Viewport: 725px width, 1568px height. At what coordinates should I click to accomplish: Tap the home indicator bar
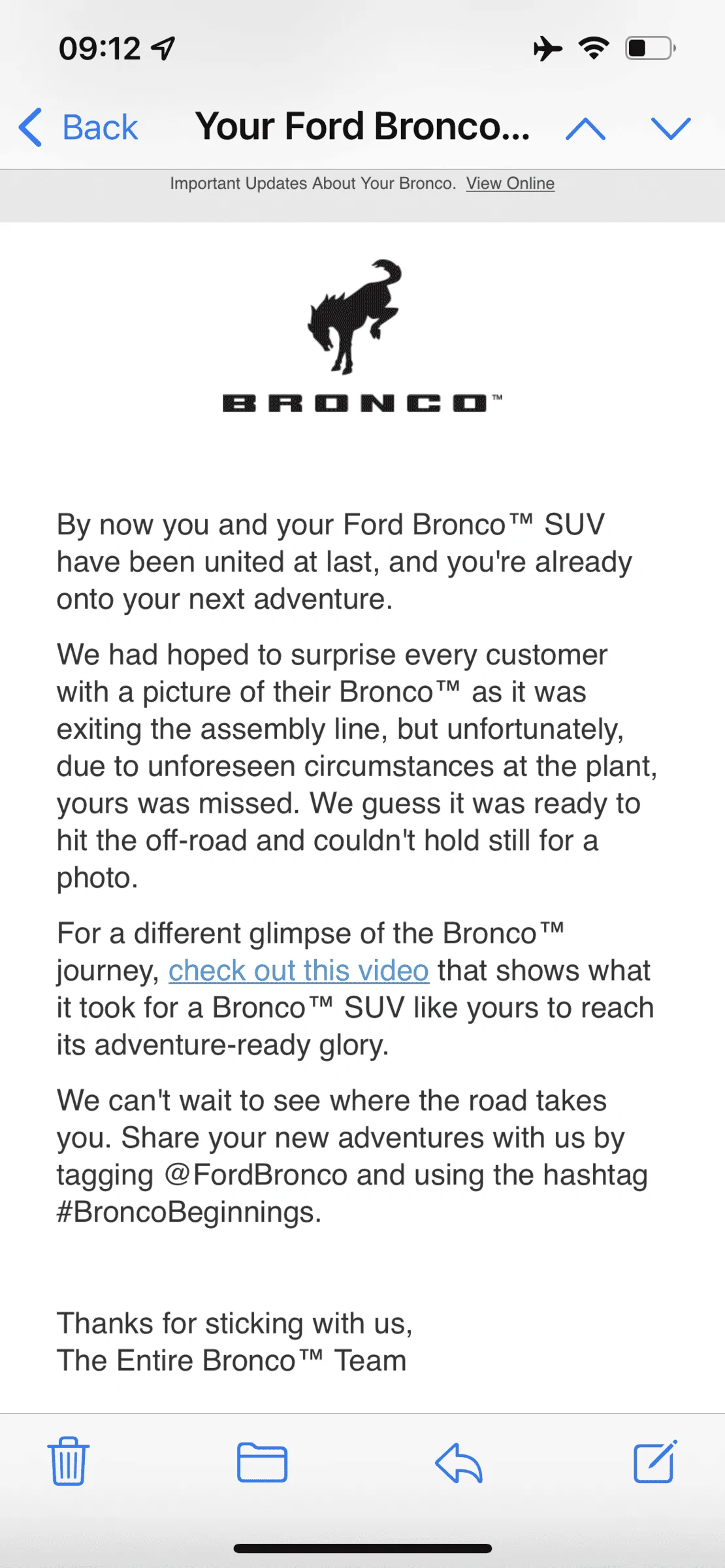(362, 1548)
